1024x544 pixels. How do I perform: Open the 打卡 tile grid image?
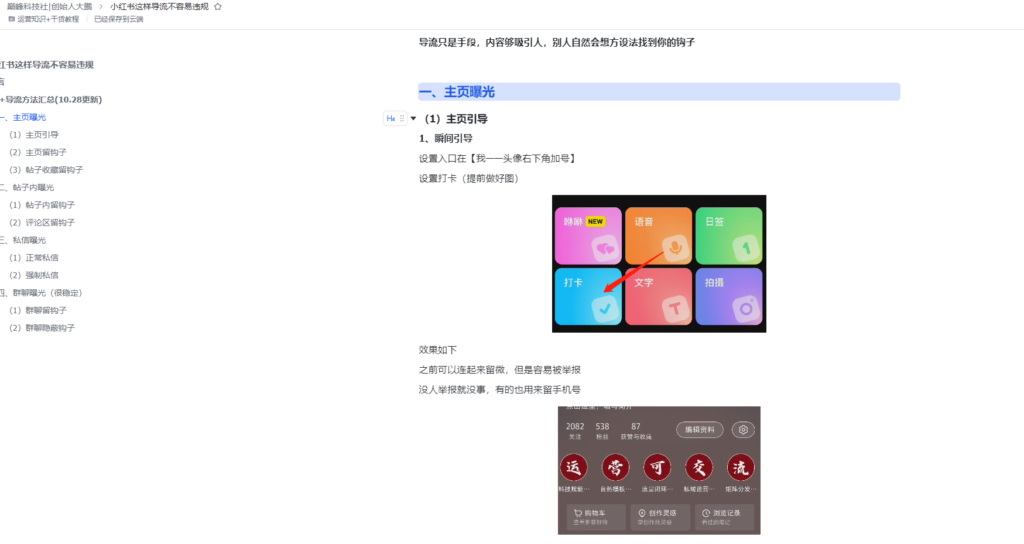(659, 264)
